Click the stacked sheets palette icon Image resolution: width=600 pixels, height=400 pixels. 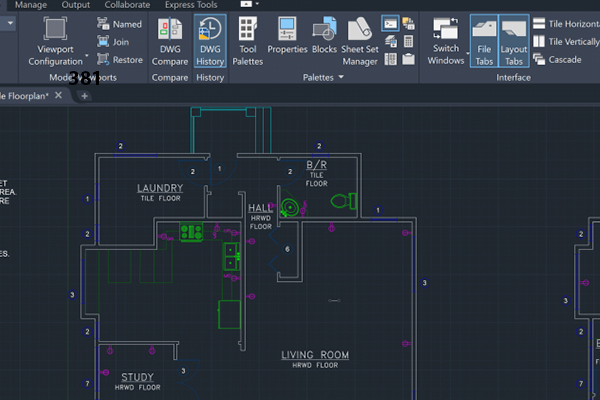point(390,41)
